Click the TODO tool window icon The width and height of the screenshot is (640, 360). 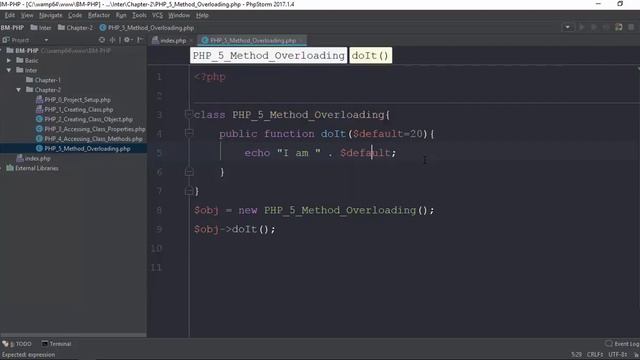pyautogui.click(x=5, y=344)
